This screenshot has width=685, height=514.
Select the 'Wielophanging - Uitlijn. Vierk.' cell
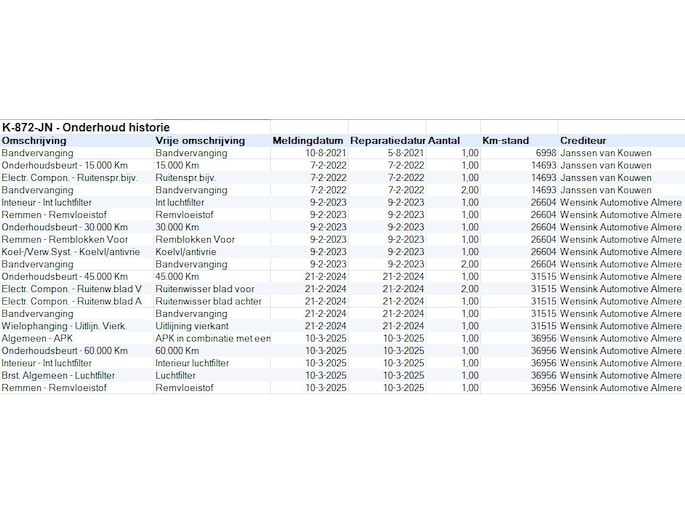pos(64,326)
